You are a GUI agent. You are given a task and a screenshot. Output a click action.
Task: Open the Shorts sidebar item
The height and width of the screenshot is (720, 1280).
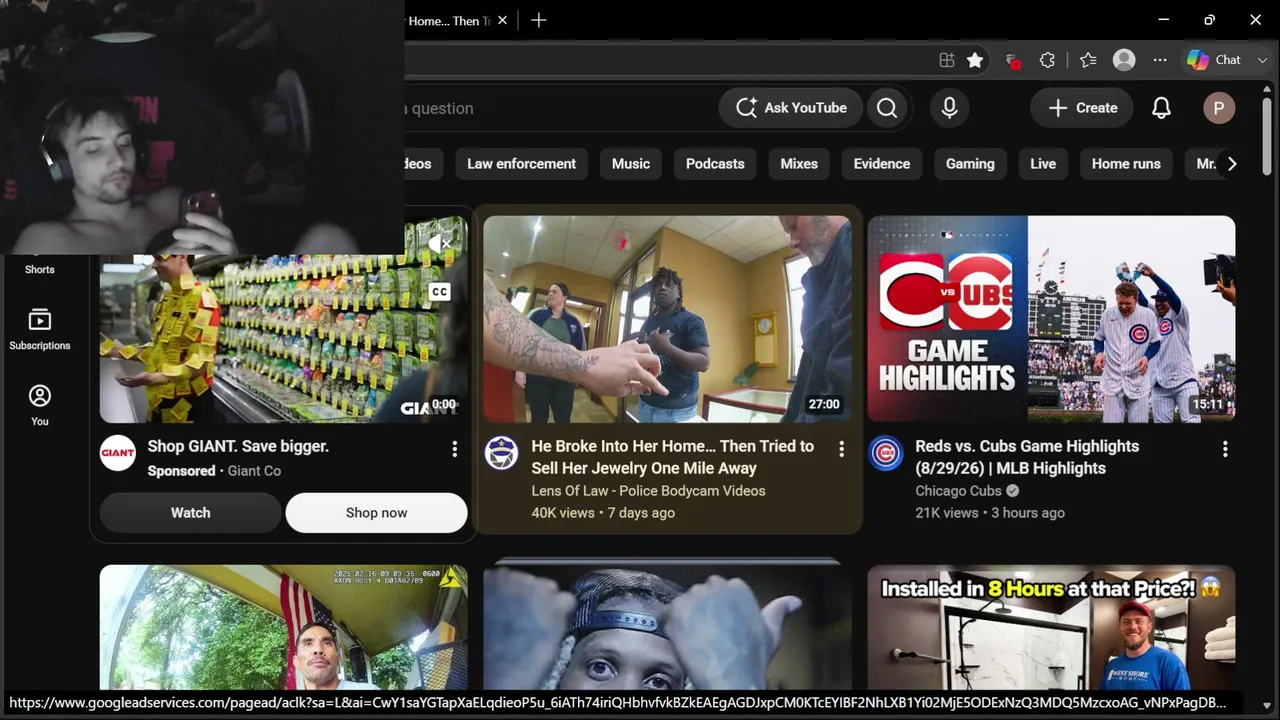(40, 267)
